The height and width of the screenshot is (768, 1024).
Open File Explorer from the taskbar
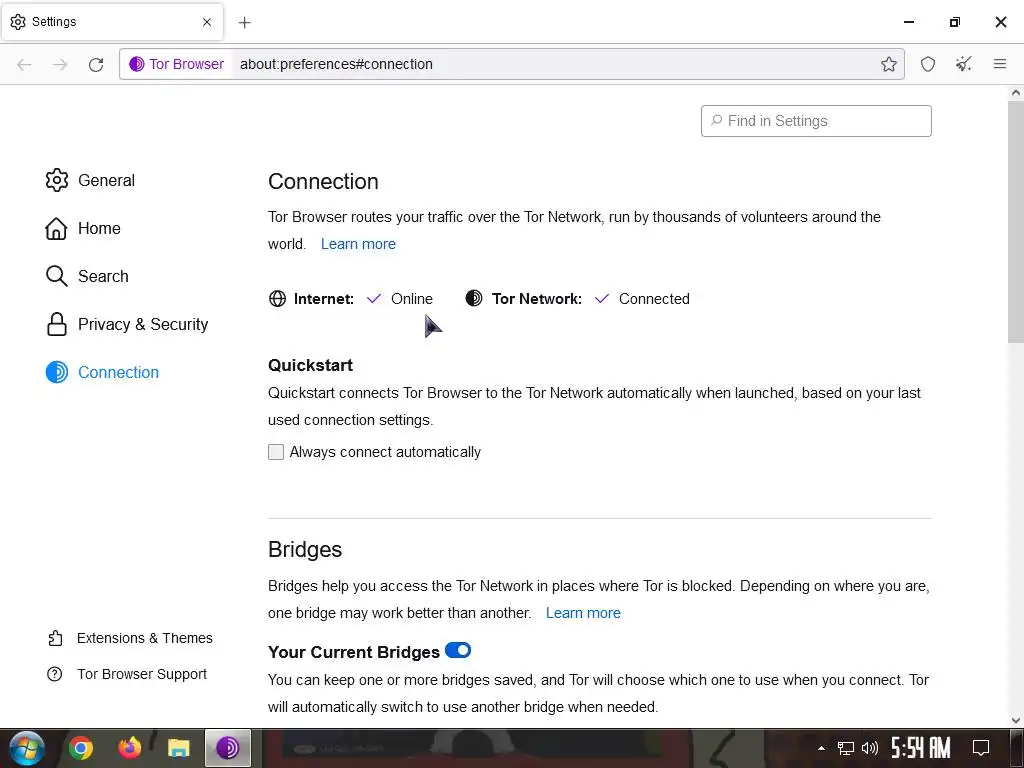point(178,748)
